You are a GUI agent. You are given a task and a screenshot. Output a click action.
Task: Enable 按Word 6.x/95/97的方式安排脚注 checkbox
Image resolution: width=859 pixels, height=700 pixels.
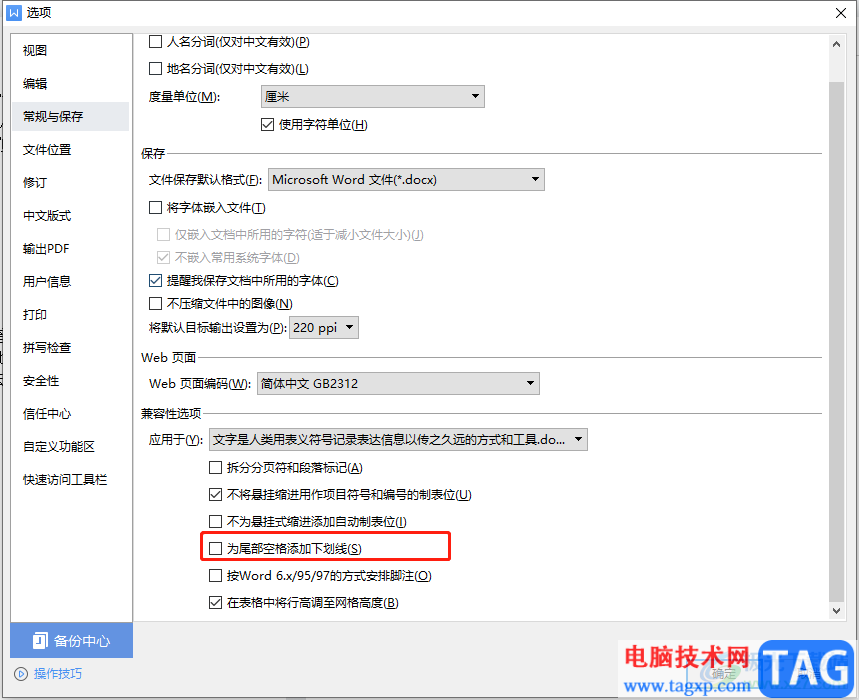(215, 576)
